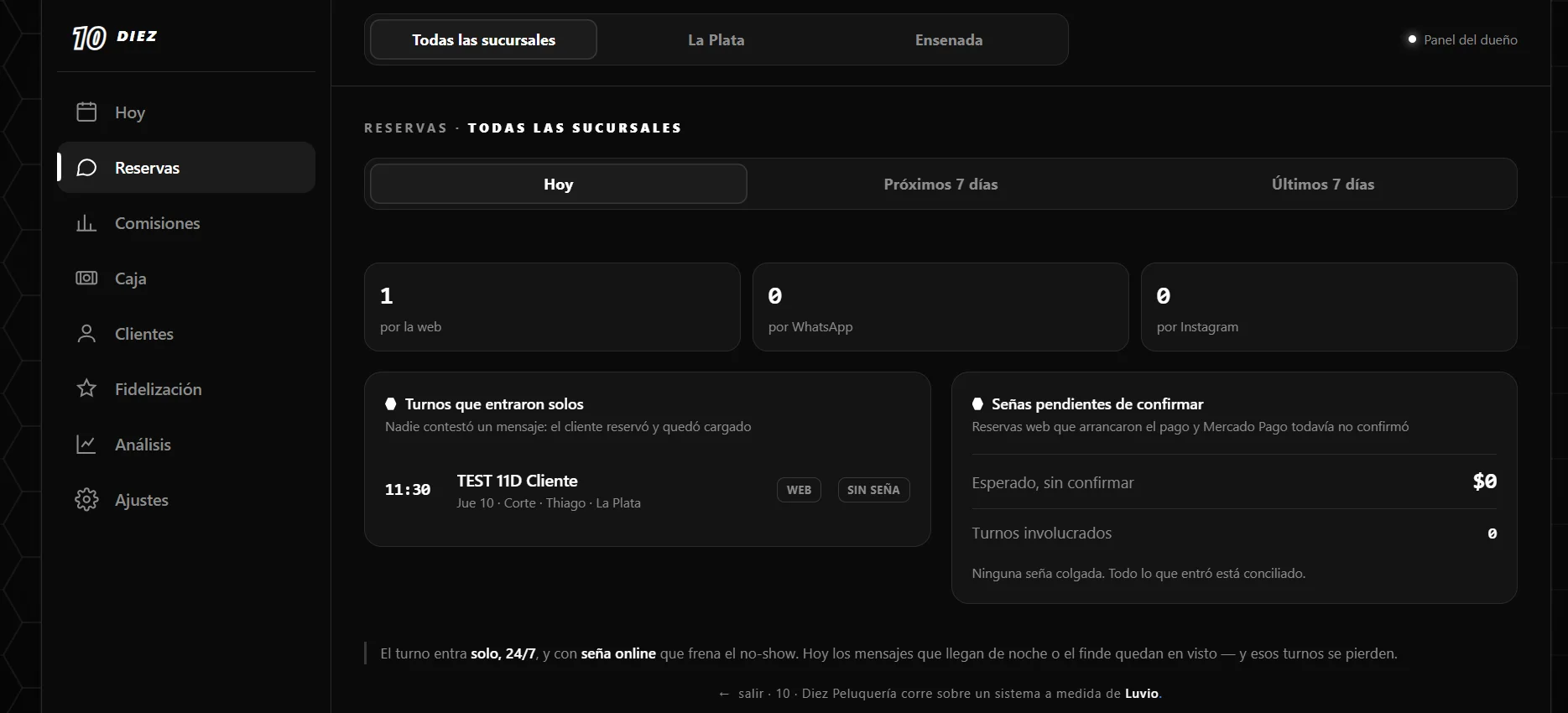Screen dimensions: 1568x713
Task: Click the chat bubble icon for Reservas
Action: pos(86,168)
